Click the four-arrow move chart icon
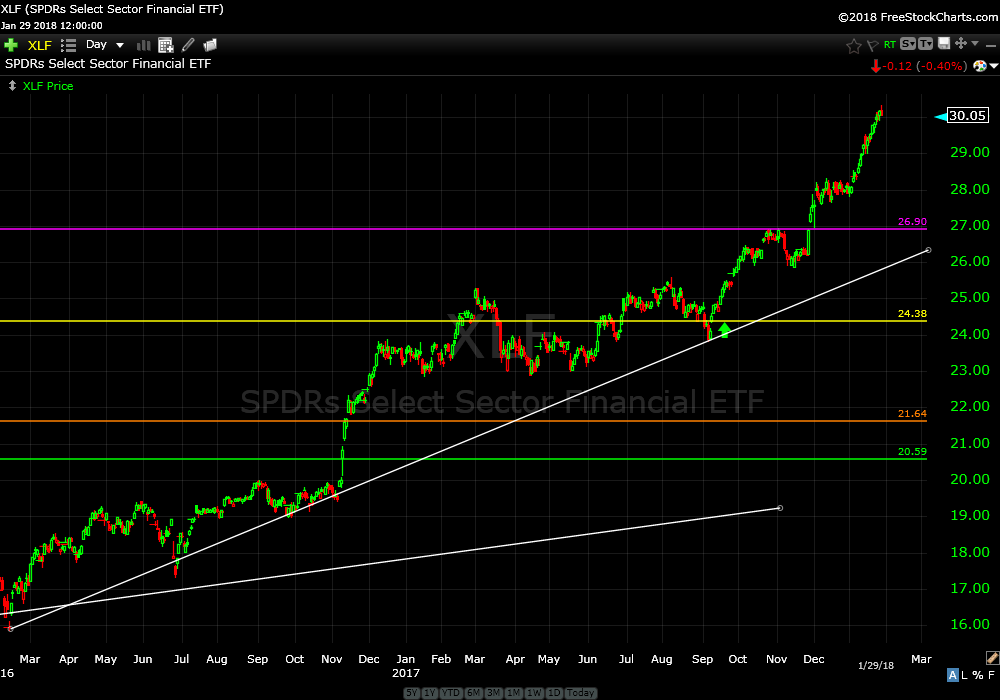 [960, 44]
